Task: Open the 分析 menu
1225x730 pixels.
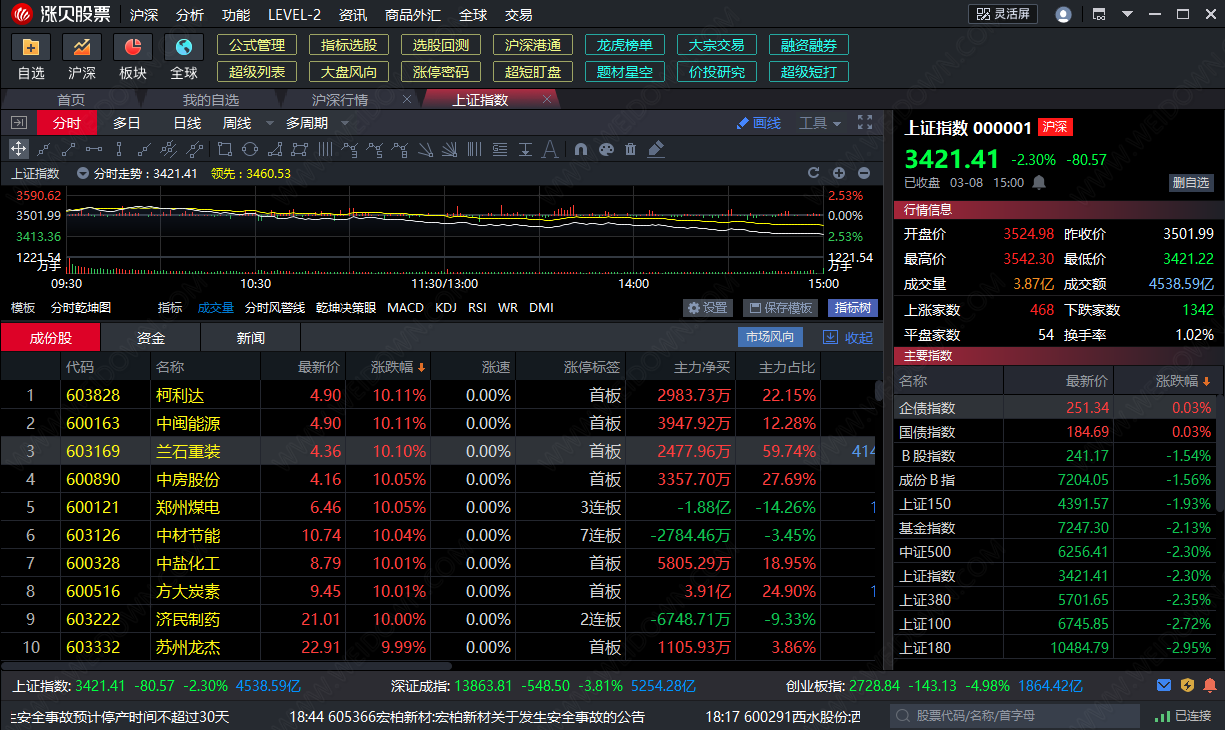Action: [x=189, y=15]
